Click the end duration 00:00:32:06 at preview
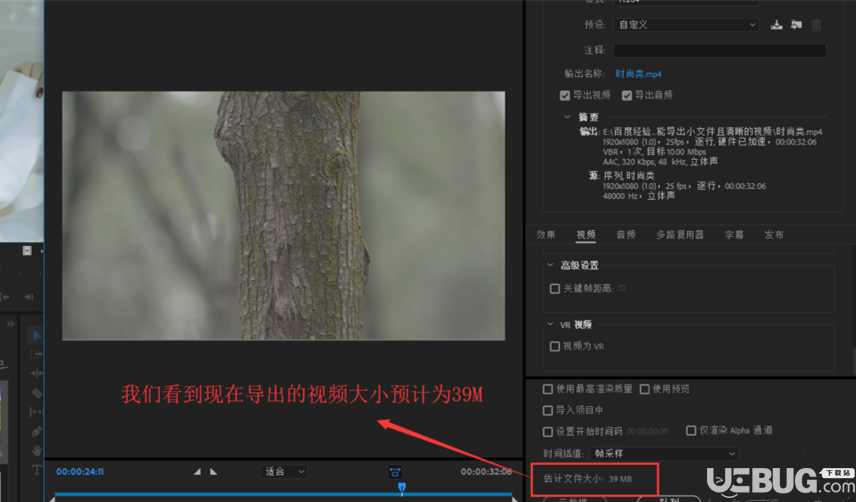The width and height of the screenshot is (856, 502). [486, 471]
